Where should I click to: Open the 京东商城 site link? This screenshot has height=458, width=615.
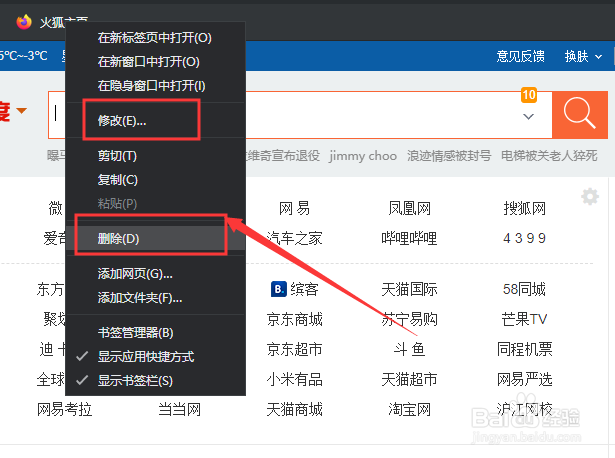[294, 319]
